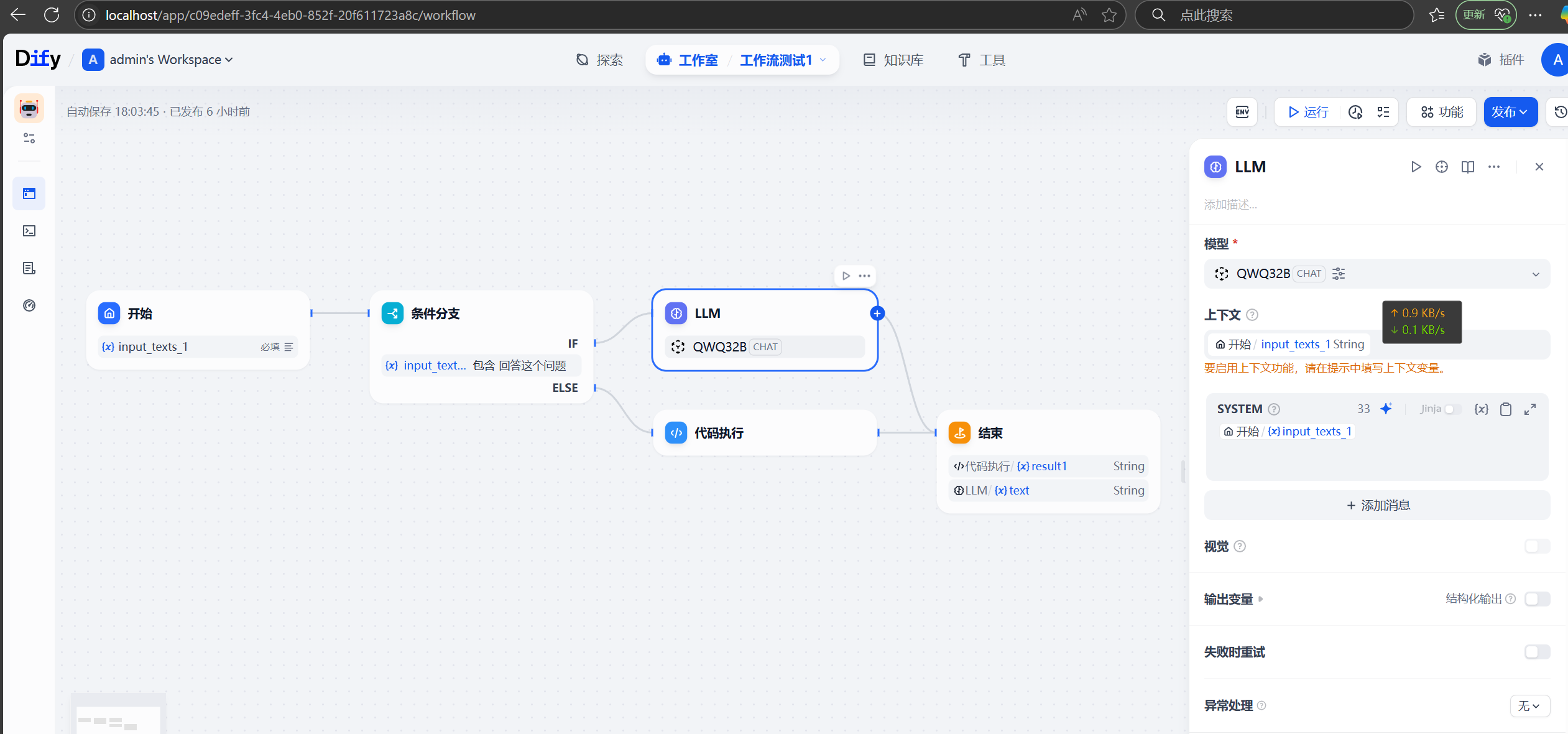
Task: Open the monitoring gauge icon in sidebar
Action: pyautogui.click(x=29, y=305)
